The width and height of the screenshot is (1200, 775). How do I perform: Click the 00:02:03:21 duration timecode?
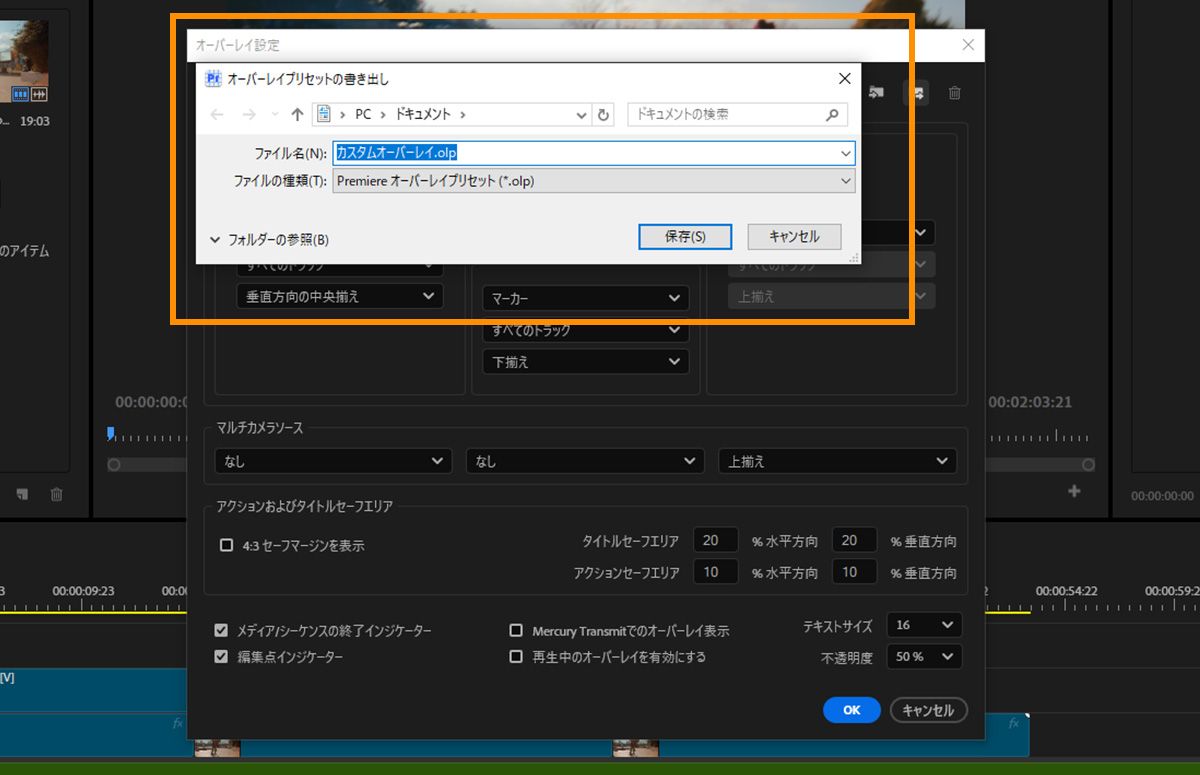1030,402
